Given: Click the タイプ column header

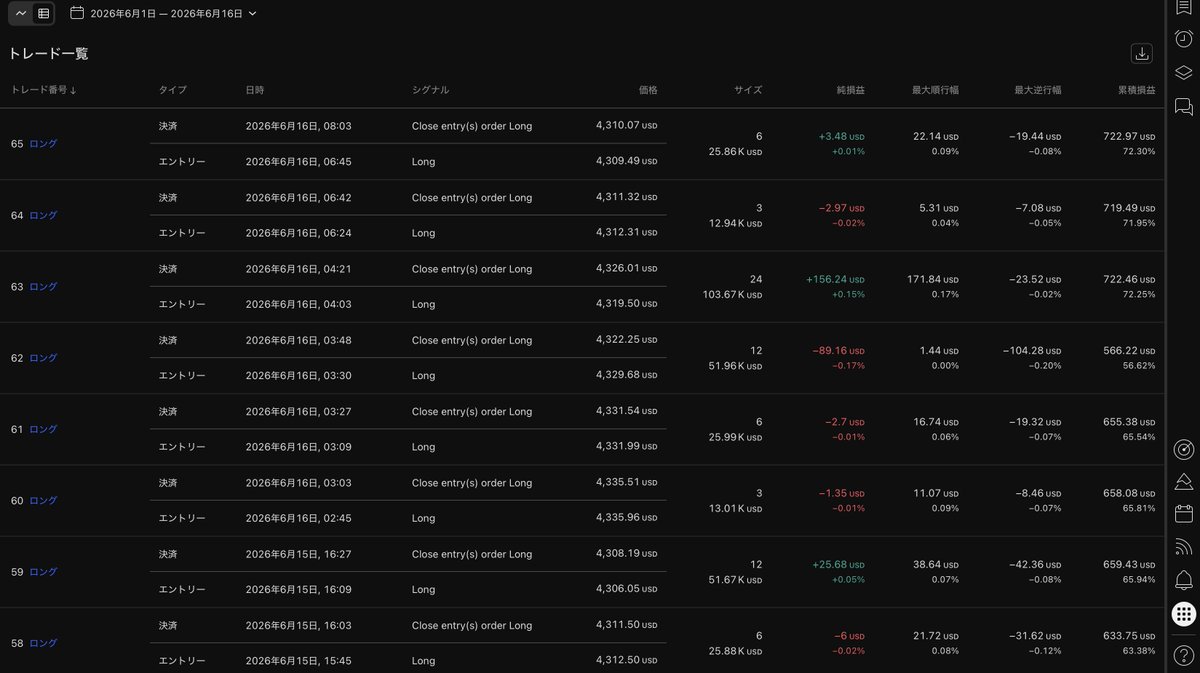Looking at the screenshot, I should pos(173,90).
